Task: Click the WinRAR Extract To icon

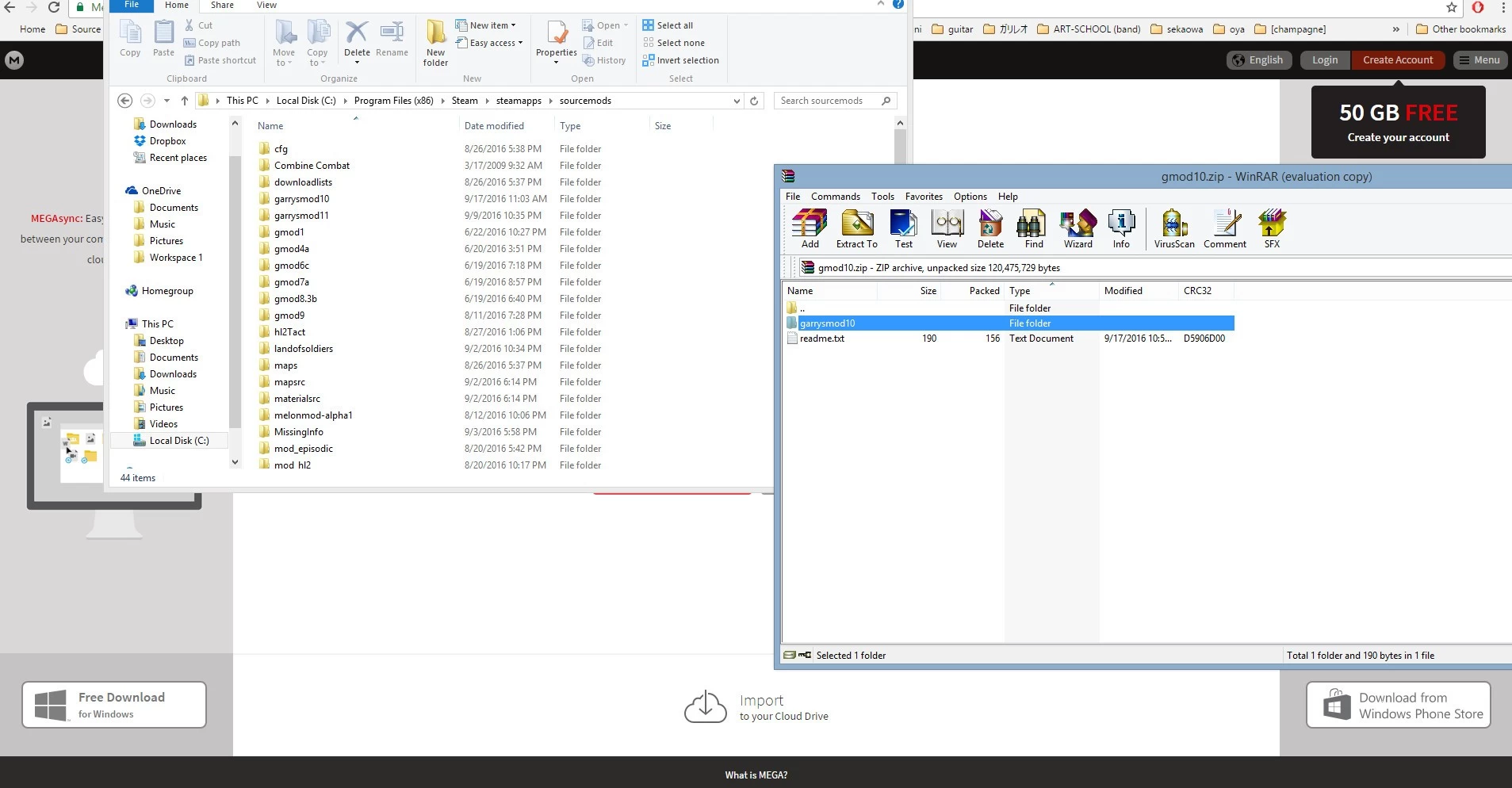Action: coord(856,229)
